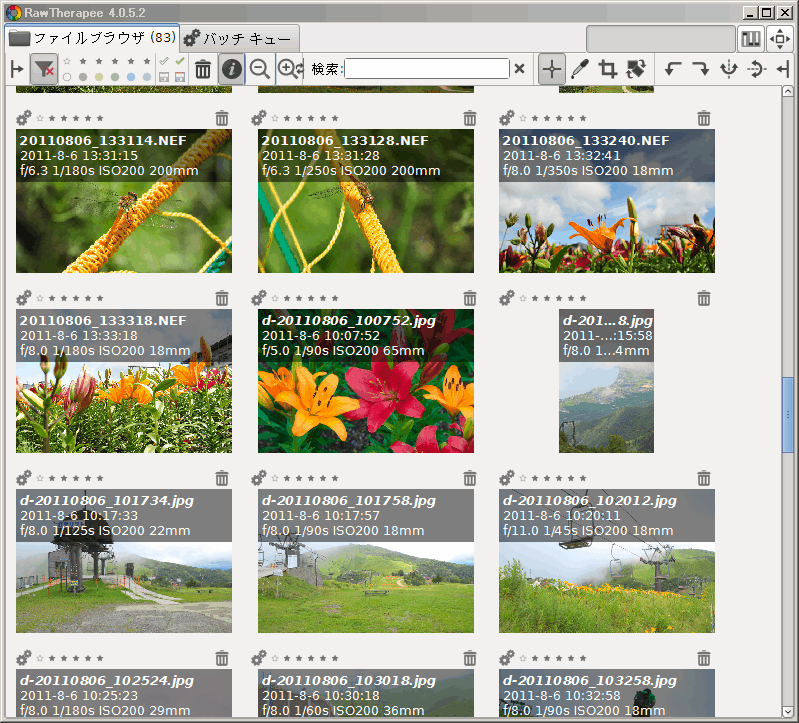Open the ファイルブラウザ tab
The height and width of the screenshot is (723, 799).
tap(90, 39)
